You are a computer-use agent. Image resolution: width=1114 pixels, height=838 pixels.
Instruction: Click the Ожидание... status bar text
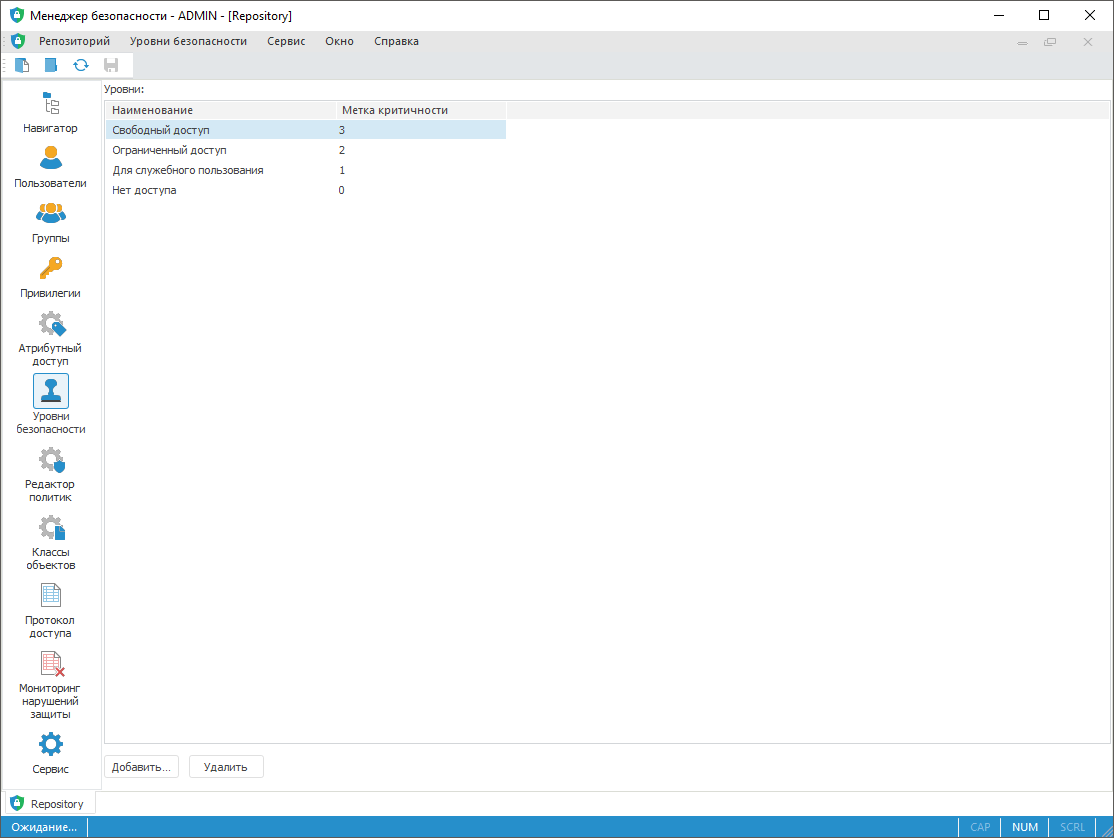coord(44,827)
